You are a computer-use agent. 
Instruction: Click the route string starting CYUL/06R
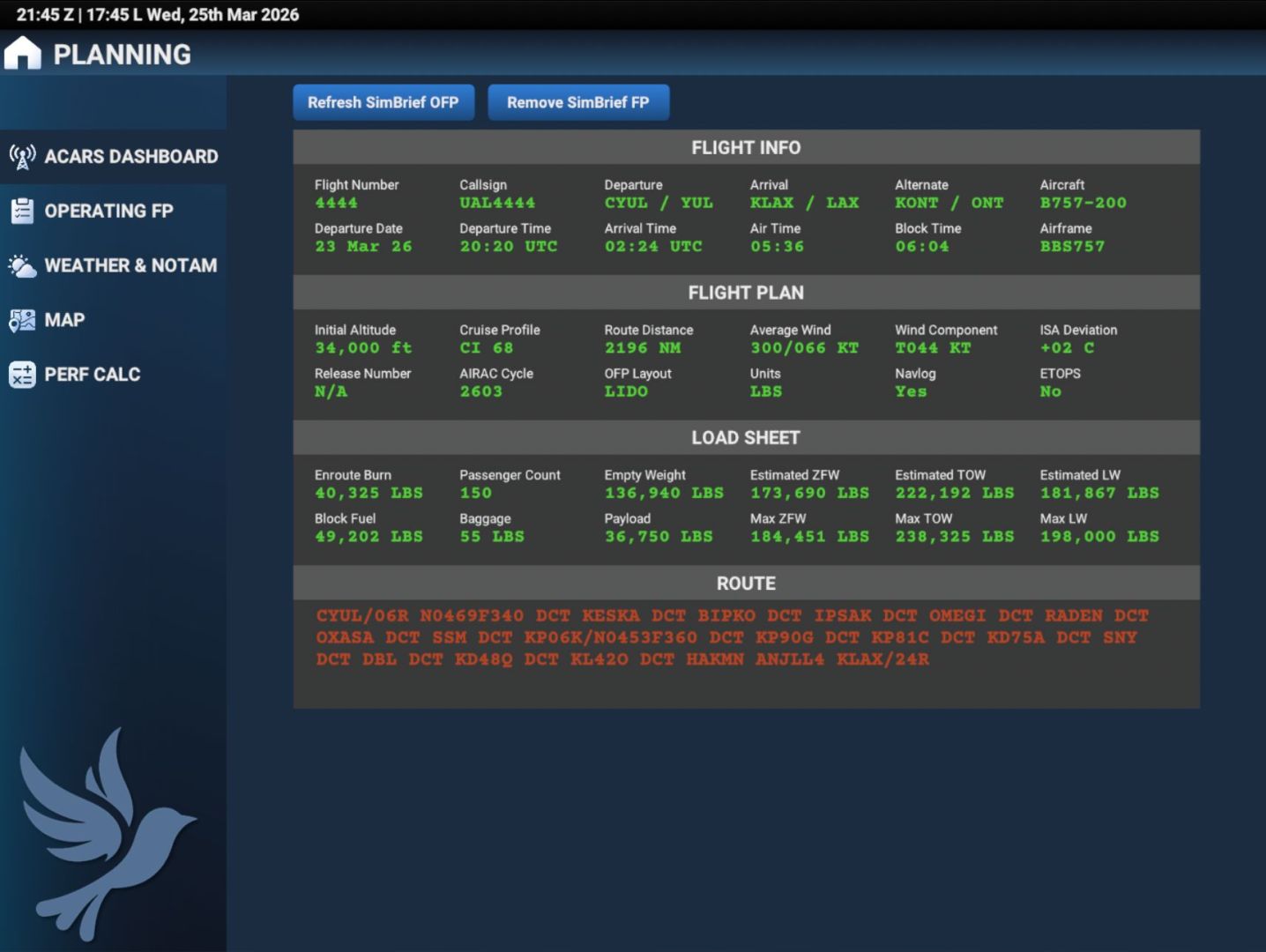[732, 637]
